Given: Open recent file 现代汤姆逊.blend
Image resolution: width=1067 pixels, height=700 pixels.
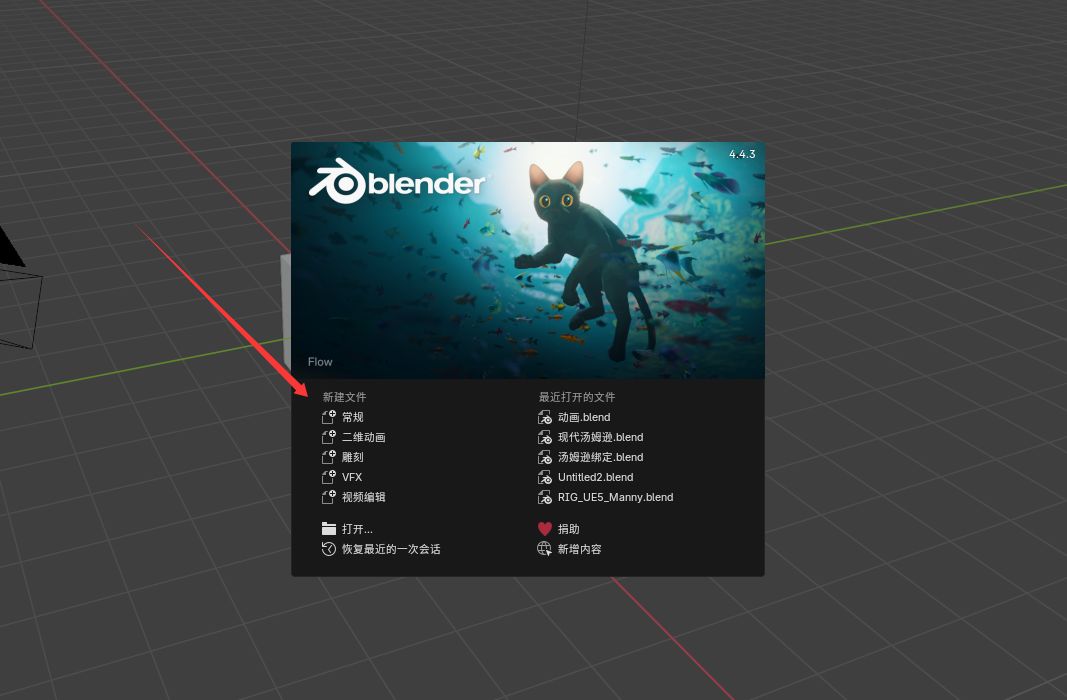Looking at the screenshot, I should tap(600, 437).
